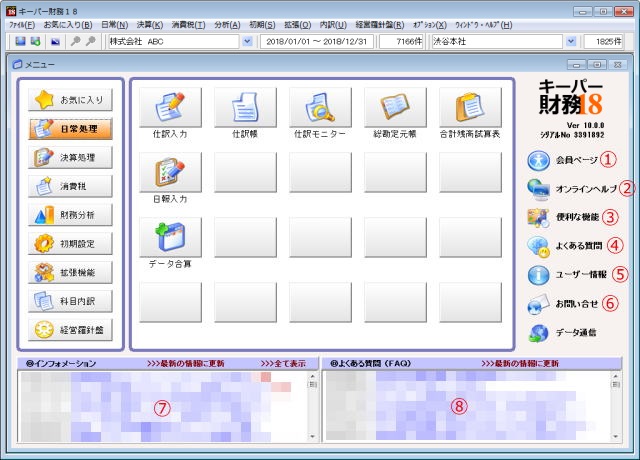Open オンラインヘルプ online help

pos(571,189)
